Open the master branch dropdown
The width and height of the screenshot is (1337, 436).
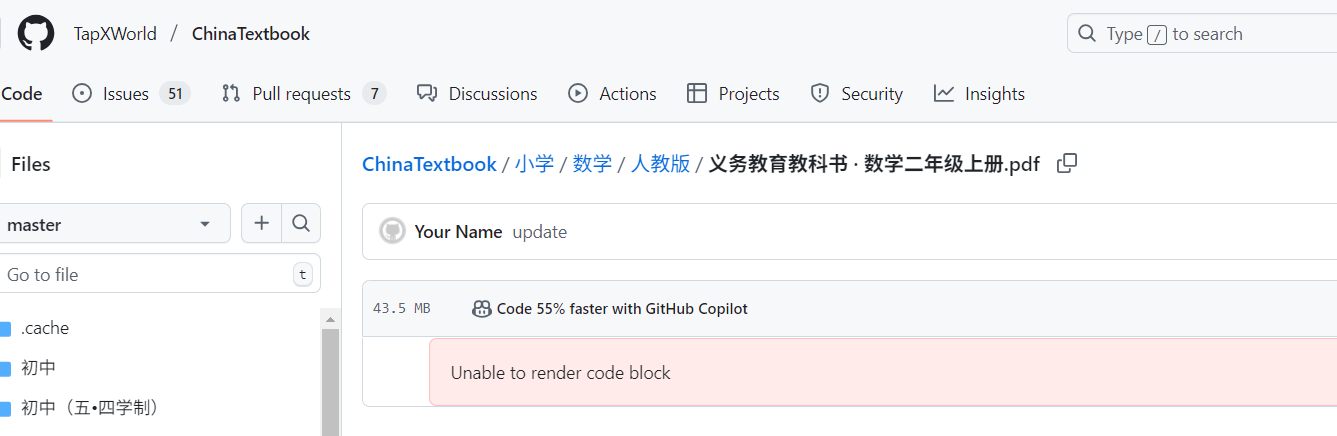113,224
